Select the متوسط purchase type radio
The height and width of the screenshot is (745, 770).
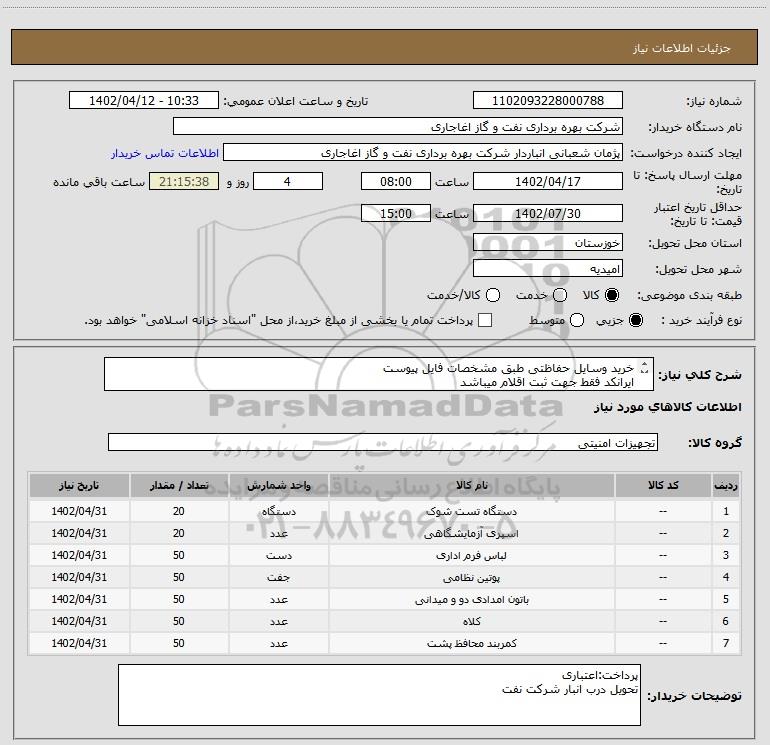[577, 321]
